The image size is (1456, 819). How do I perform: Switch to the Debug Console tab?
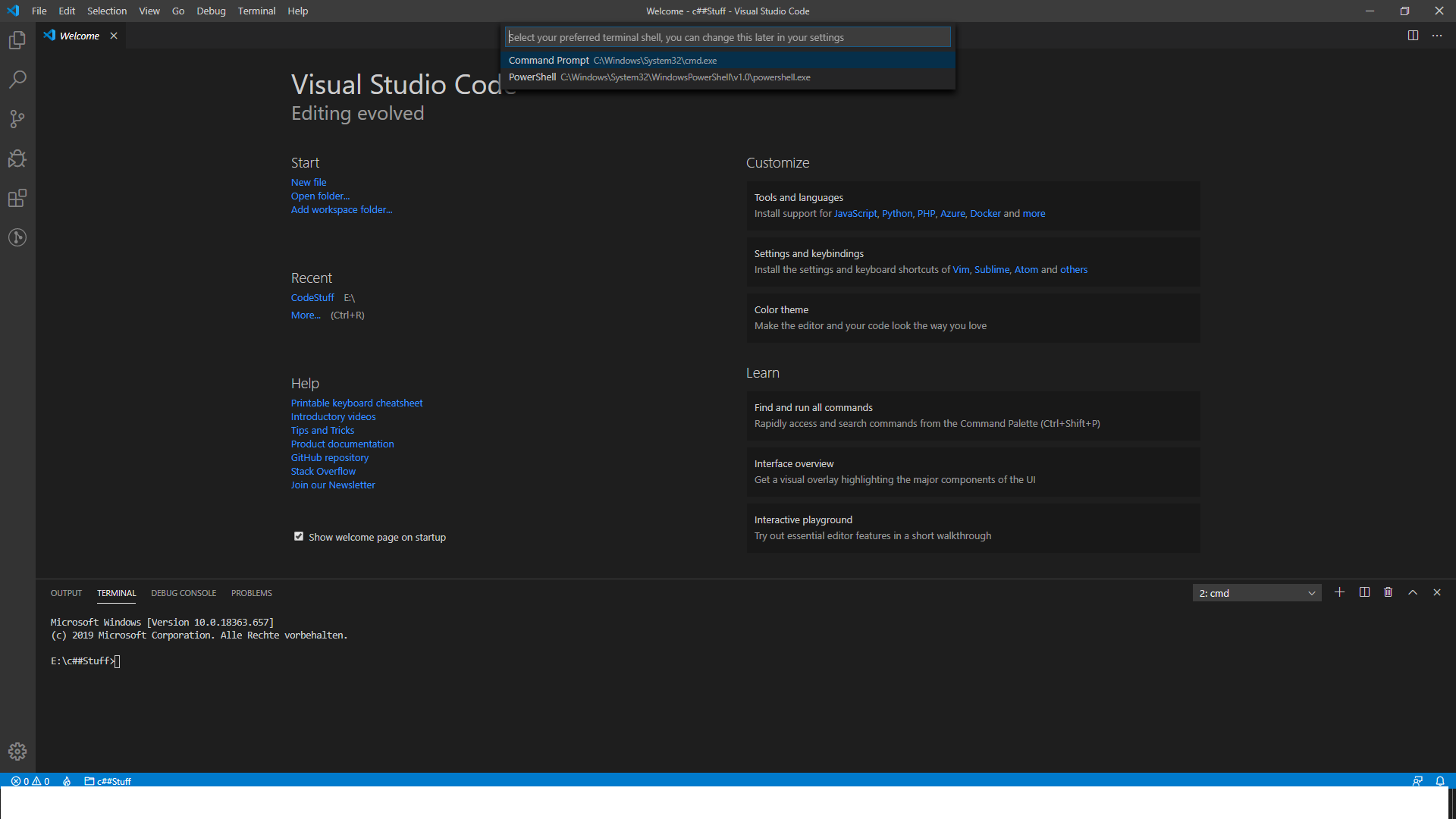[184, 593]
